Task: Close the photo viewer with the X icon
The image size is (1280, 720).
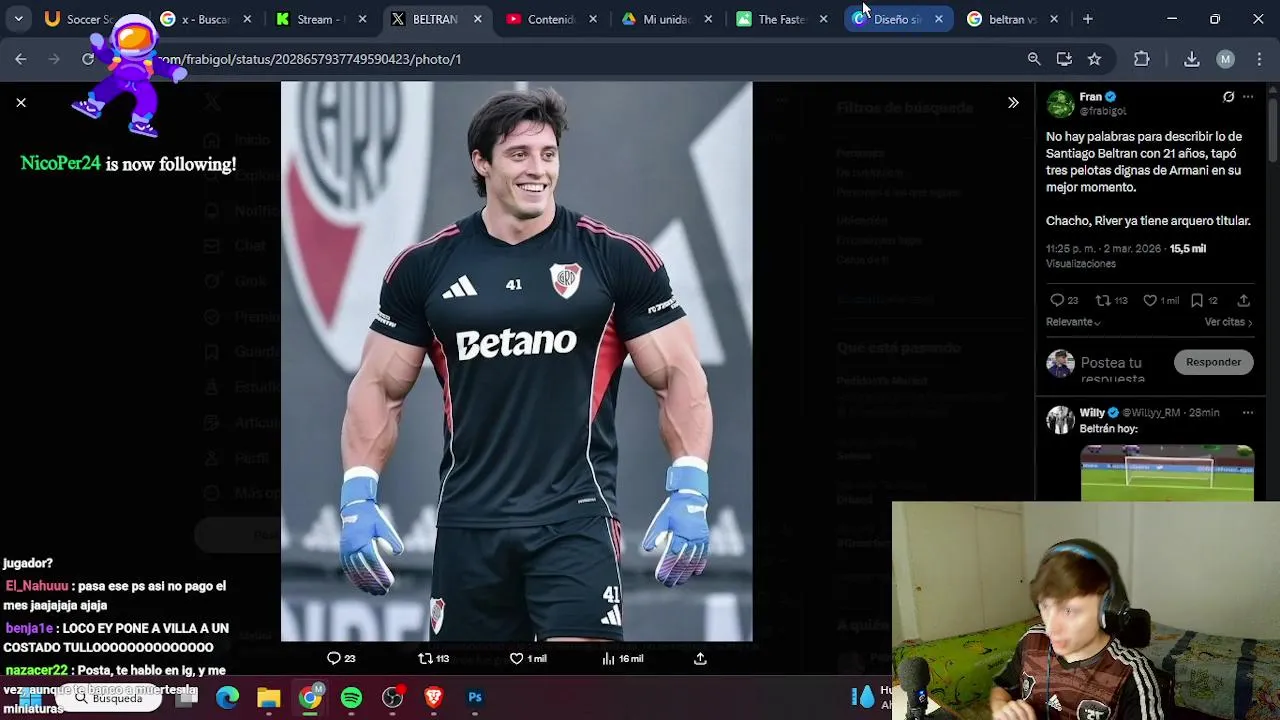Action: pyautogui.click(x=21, y=102)
